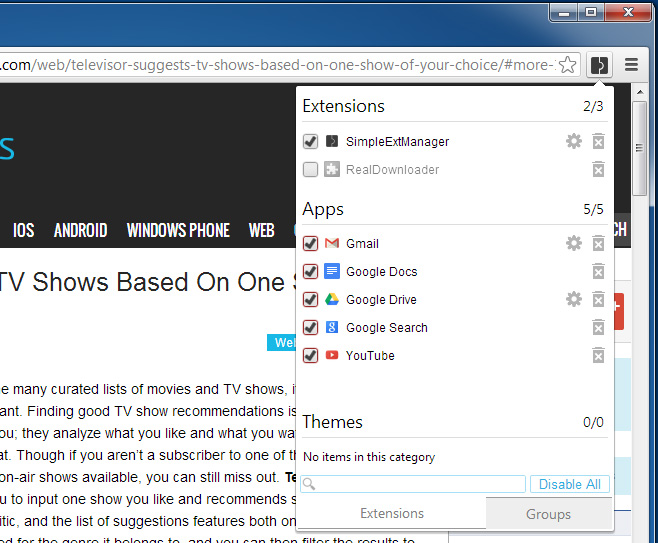Click the 2/3 extensions count
This screenshot has width=658, height=543.
pyautogui.click(x=593, y=106)
